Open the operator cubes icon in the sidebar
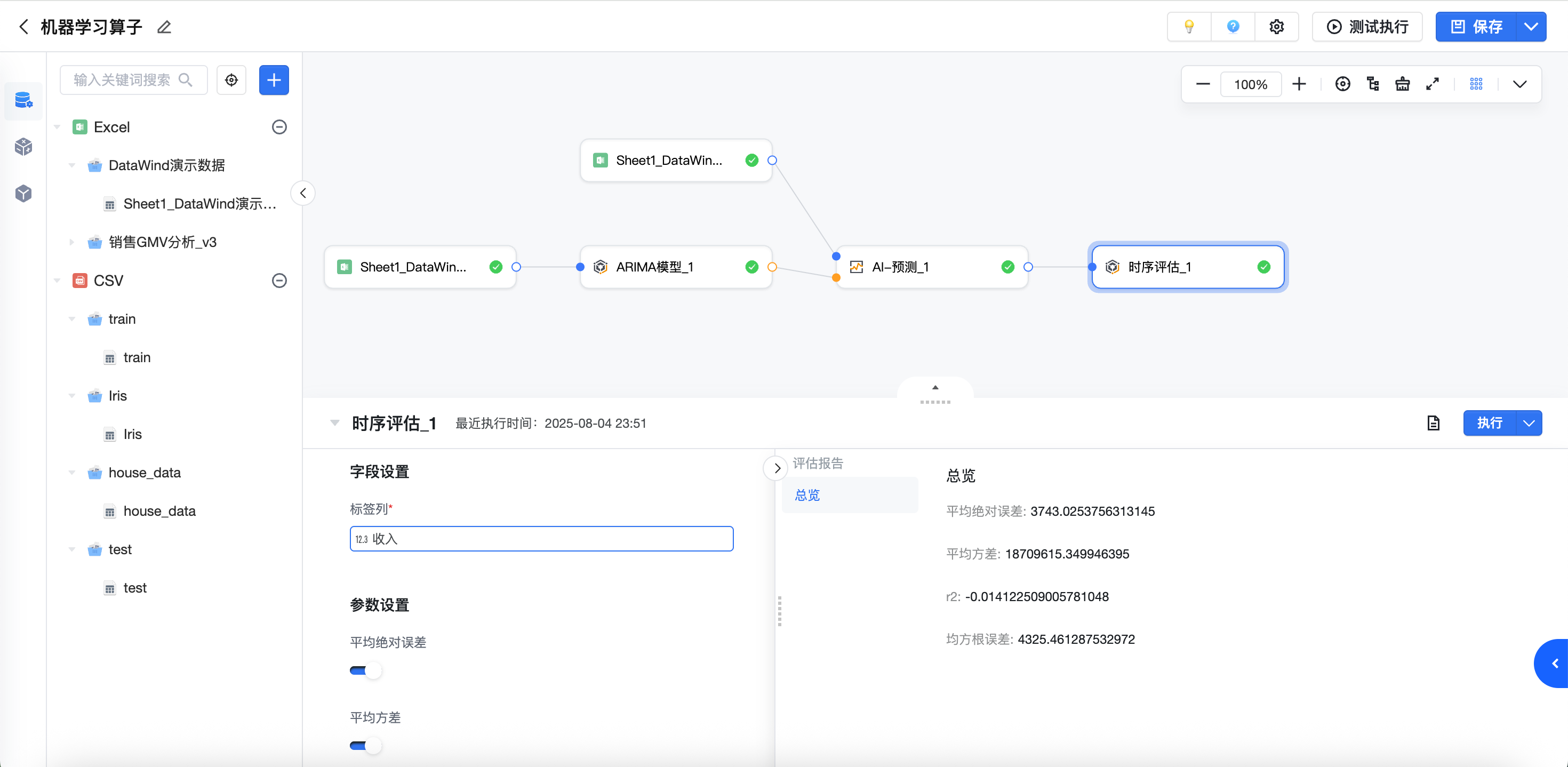The width and height of the screenshot is (1568, 767). (23, 147)
